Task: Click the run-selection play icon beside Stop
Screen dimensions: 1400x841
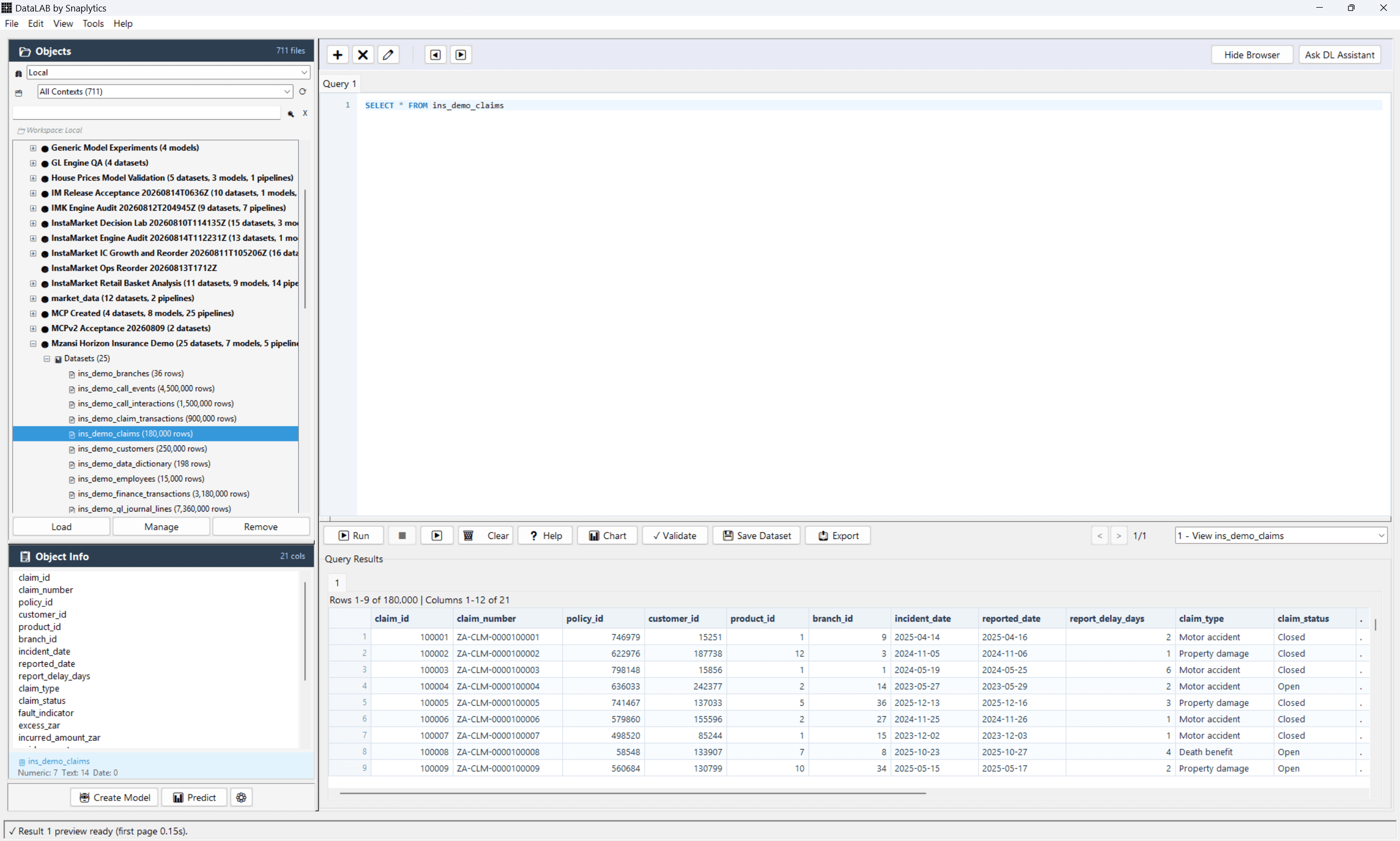Action: [x=436, y=536]
